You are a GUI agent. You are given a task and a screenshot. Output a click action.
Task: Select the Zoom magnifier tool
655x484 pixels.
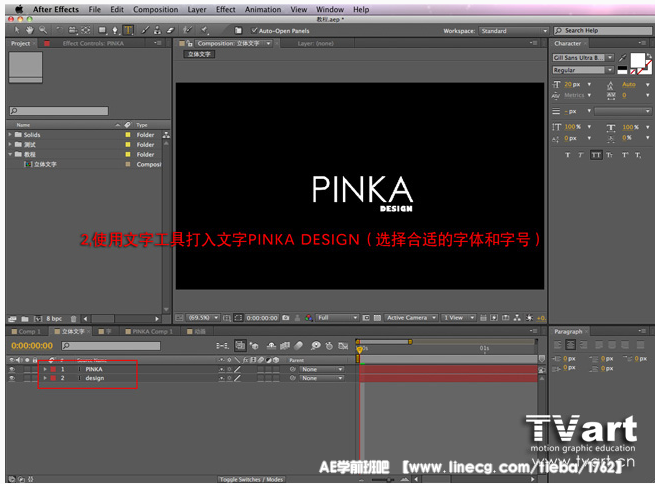click(43, 30)
